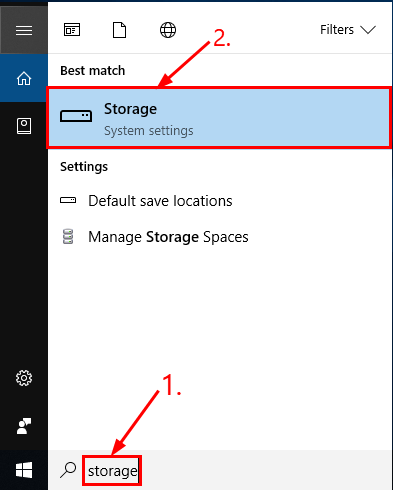Open the Filters dropdown chevron
The image size is (393, 490).
coord(368,30)
